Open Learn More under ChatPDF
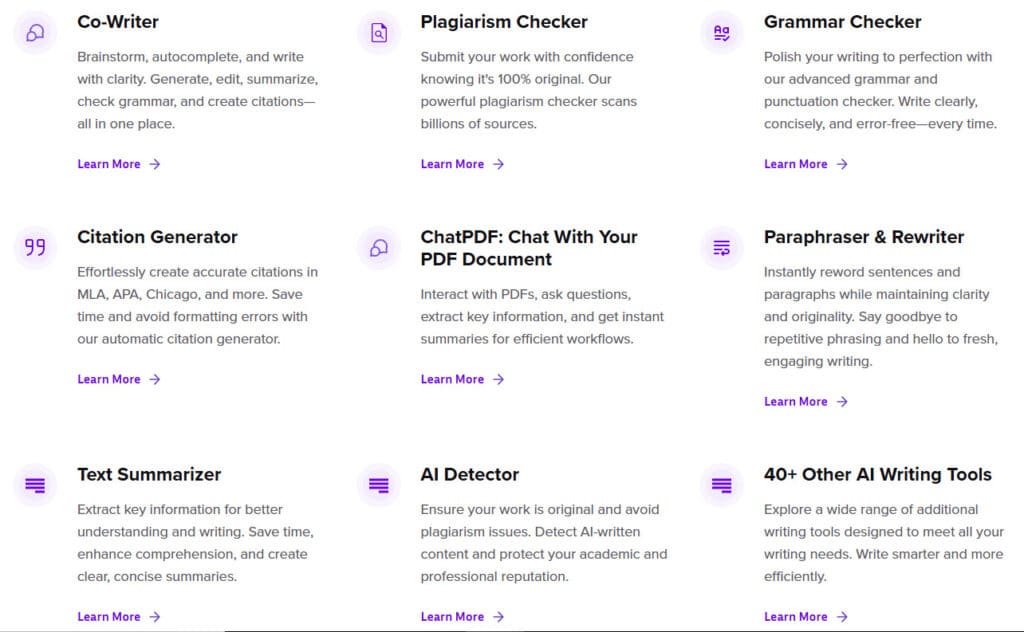The width and height of the screenshot is (1024, 632). pyautogui.click(x=453, y=379)
